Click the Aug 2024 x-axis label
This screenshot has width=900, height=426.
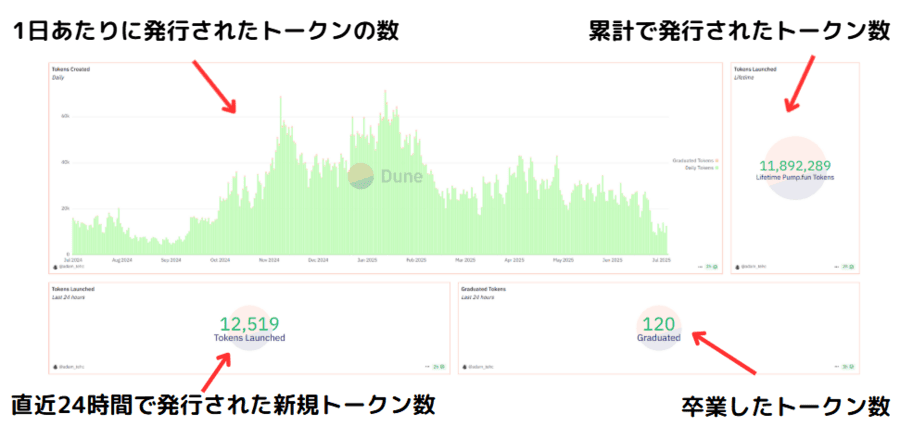click(122, 260)
